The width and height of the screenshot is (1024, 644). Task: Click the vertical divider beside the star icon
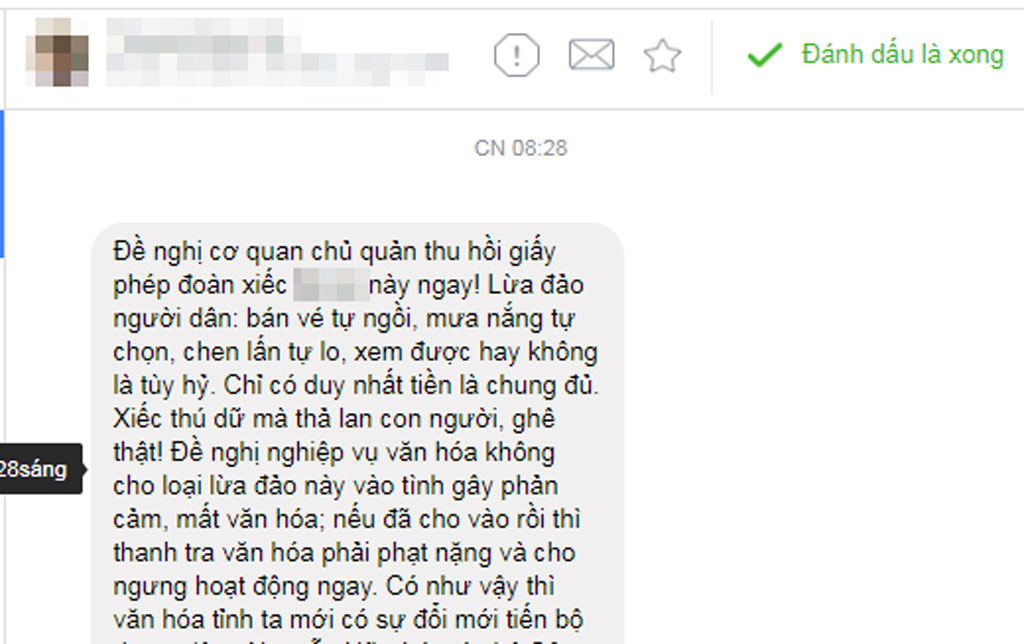point(711,56)
